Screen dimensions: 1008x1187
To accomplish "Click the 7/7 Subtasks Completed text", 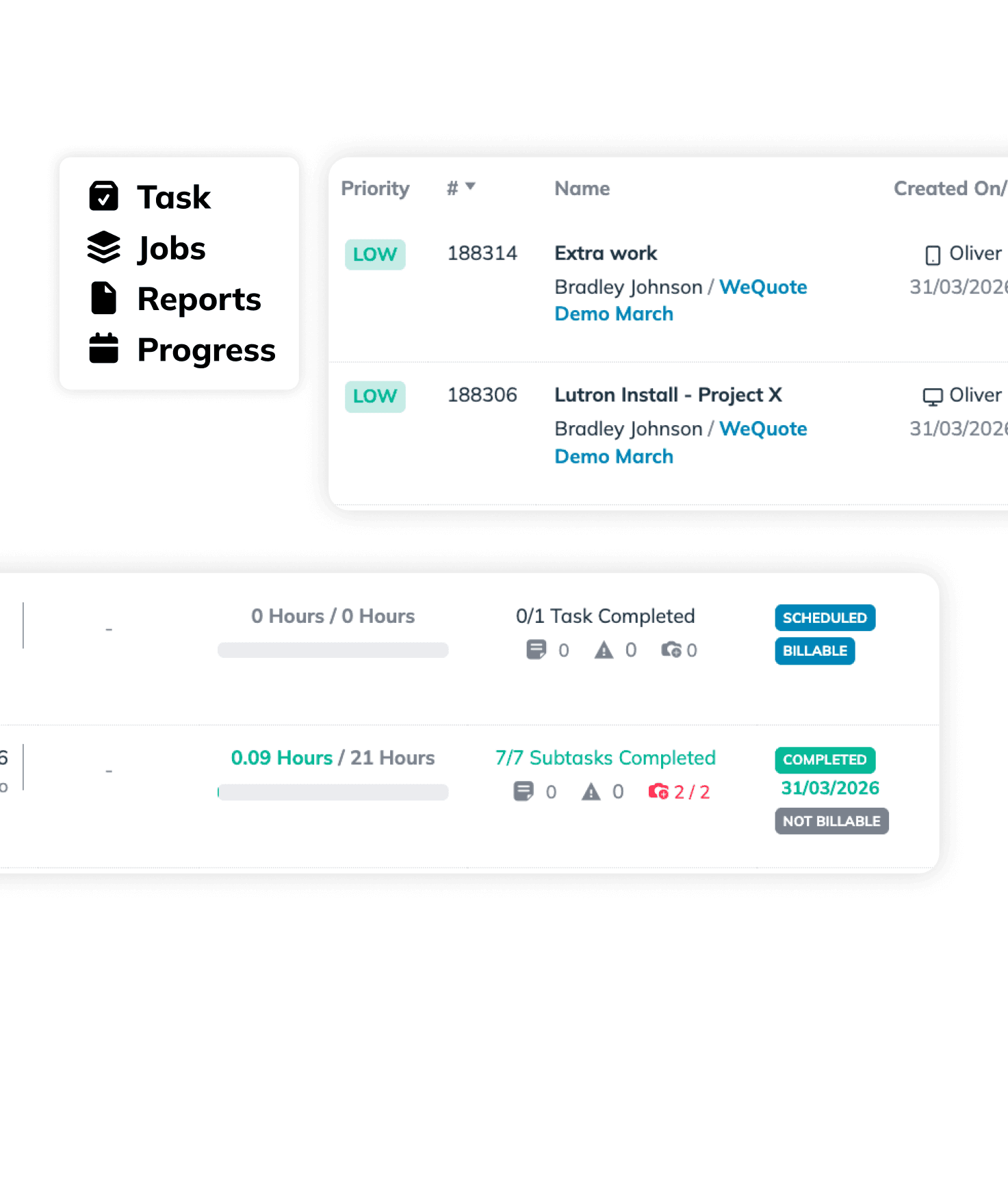I will point(605,758).
